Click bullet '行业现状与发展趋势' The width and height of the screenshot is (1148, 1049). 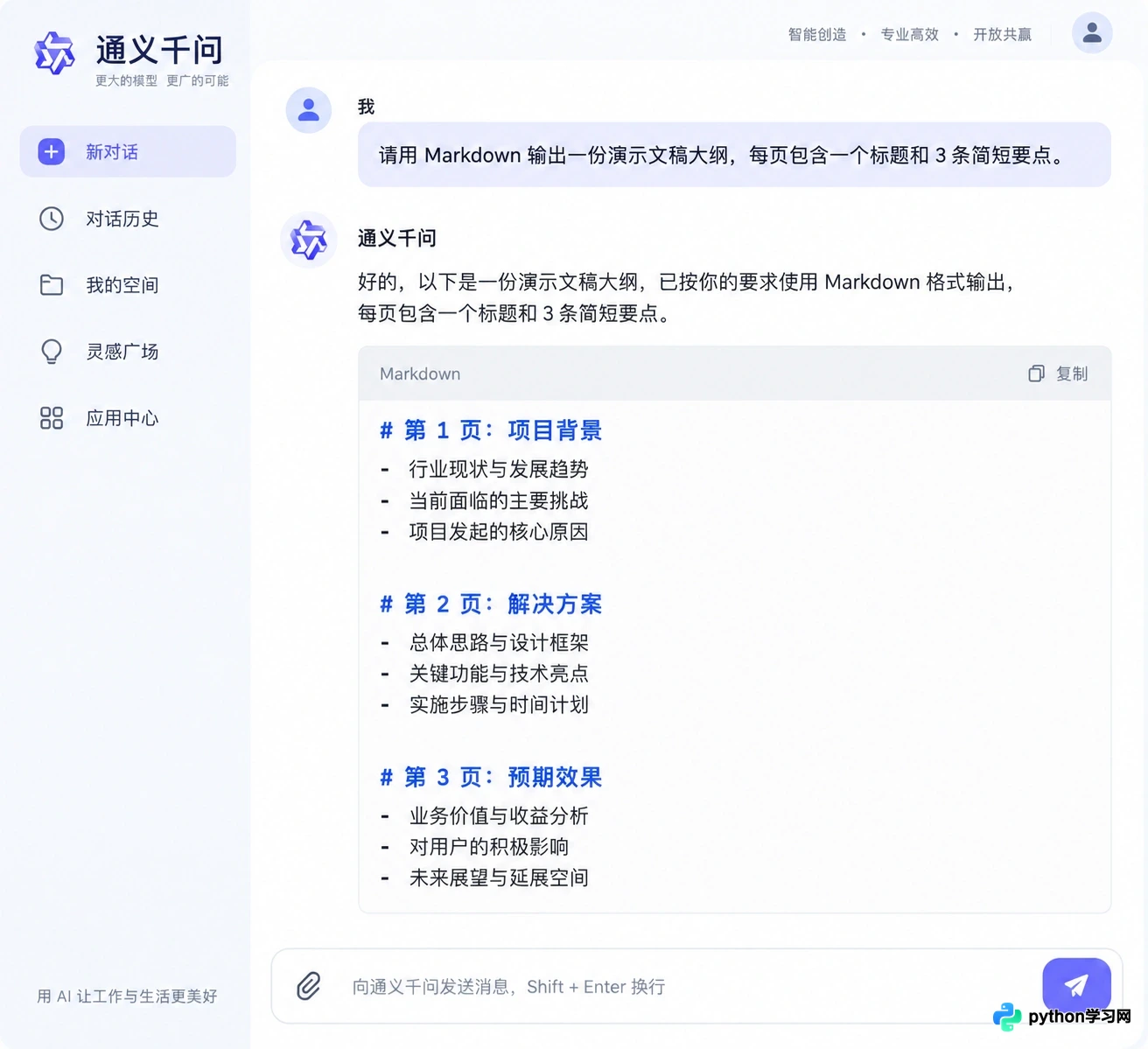click(x=499, y=469)
